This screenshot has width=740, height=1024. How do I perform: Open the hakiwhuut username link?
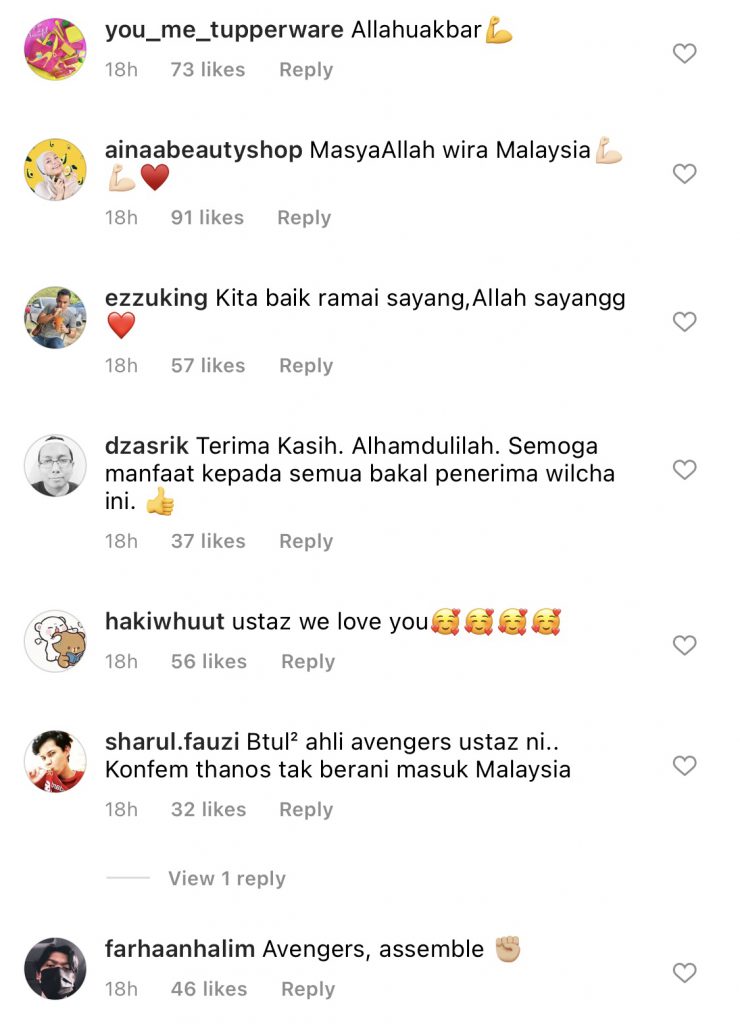(165, 621)
